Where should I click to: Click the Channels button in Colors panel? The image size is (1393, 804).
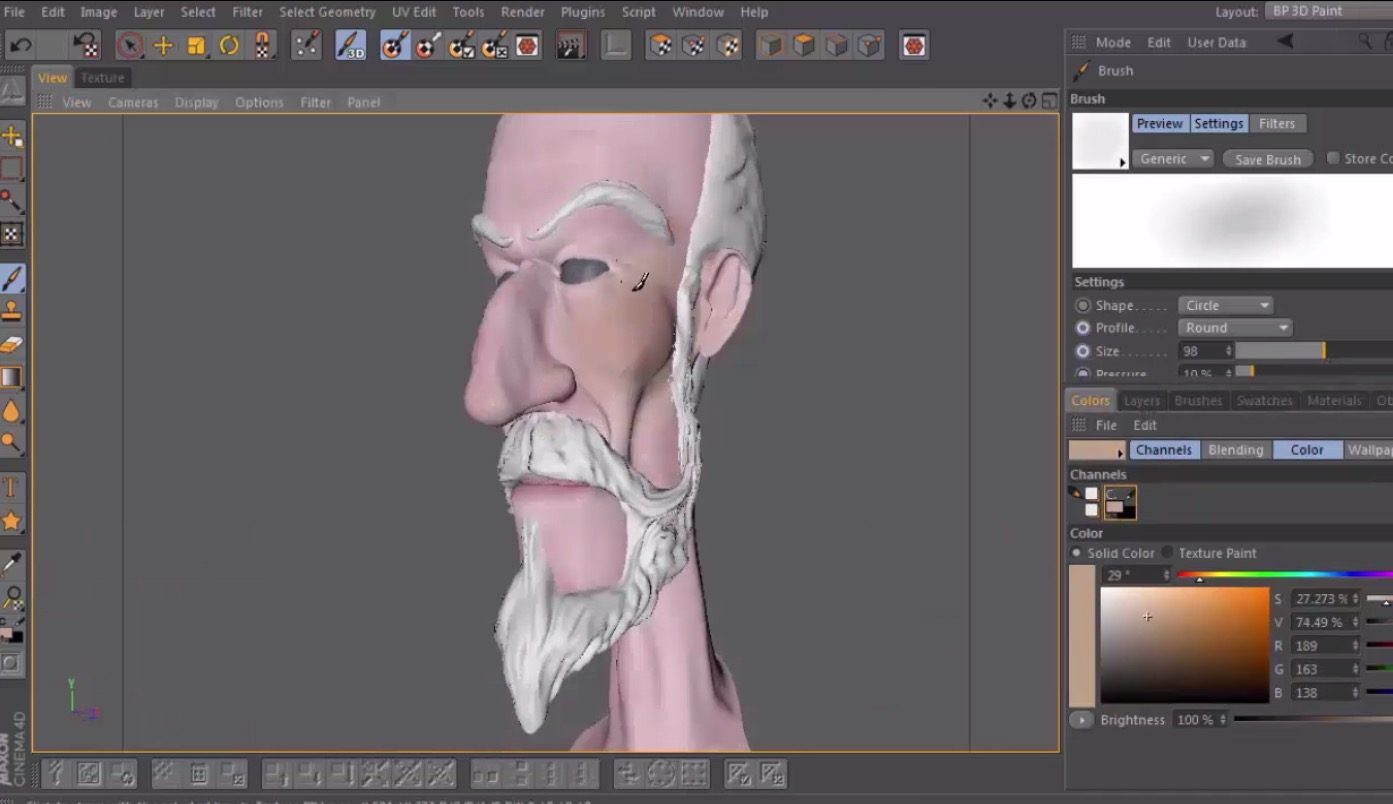click(x=1163, y=450)
